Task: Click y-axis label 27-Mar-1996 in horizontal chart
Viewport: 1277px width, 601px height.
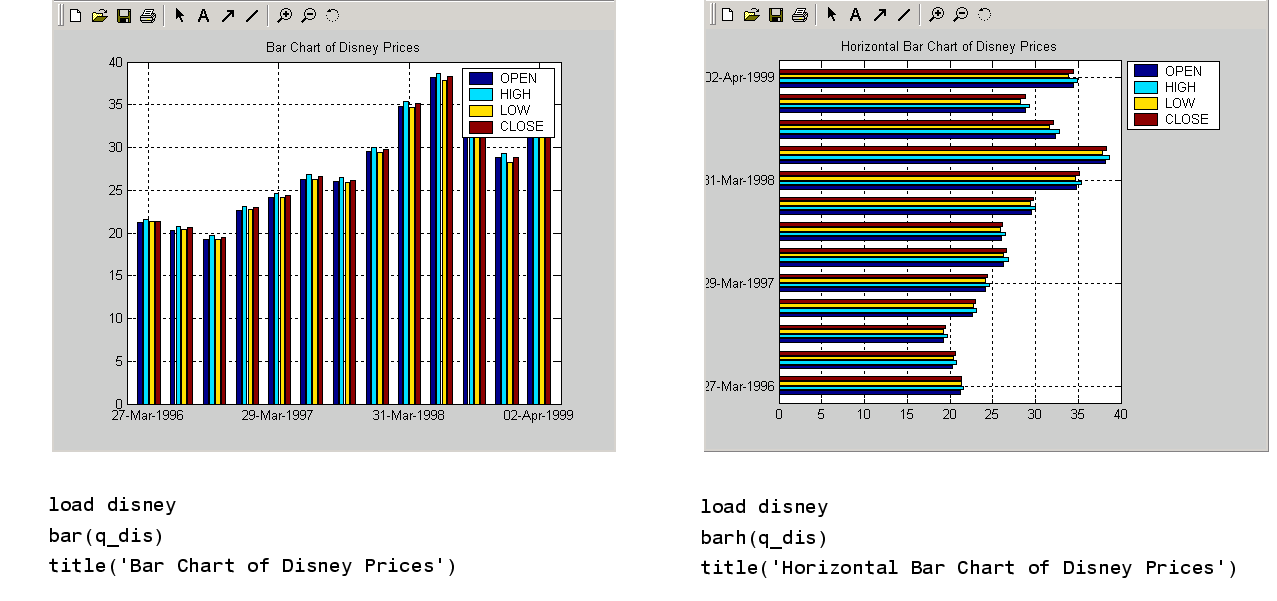Action: (x=740, y=386)
